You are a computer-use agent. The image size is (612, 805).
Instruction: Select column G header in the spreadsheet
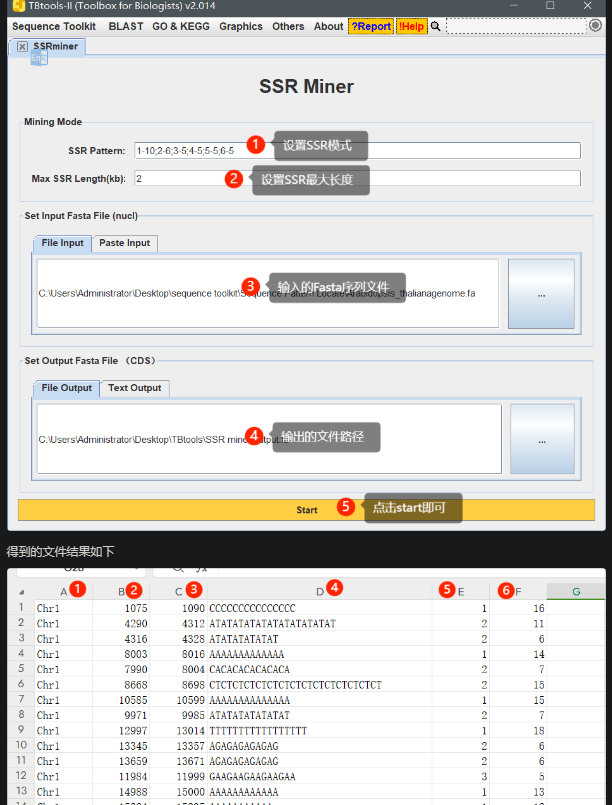(576, 592)
